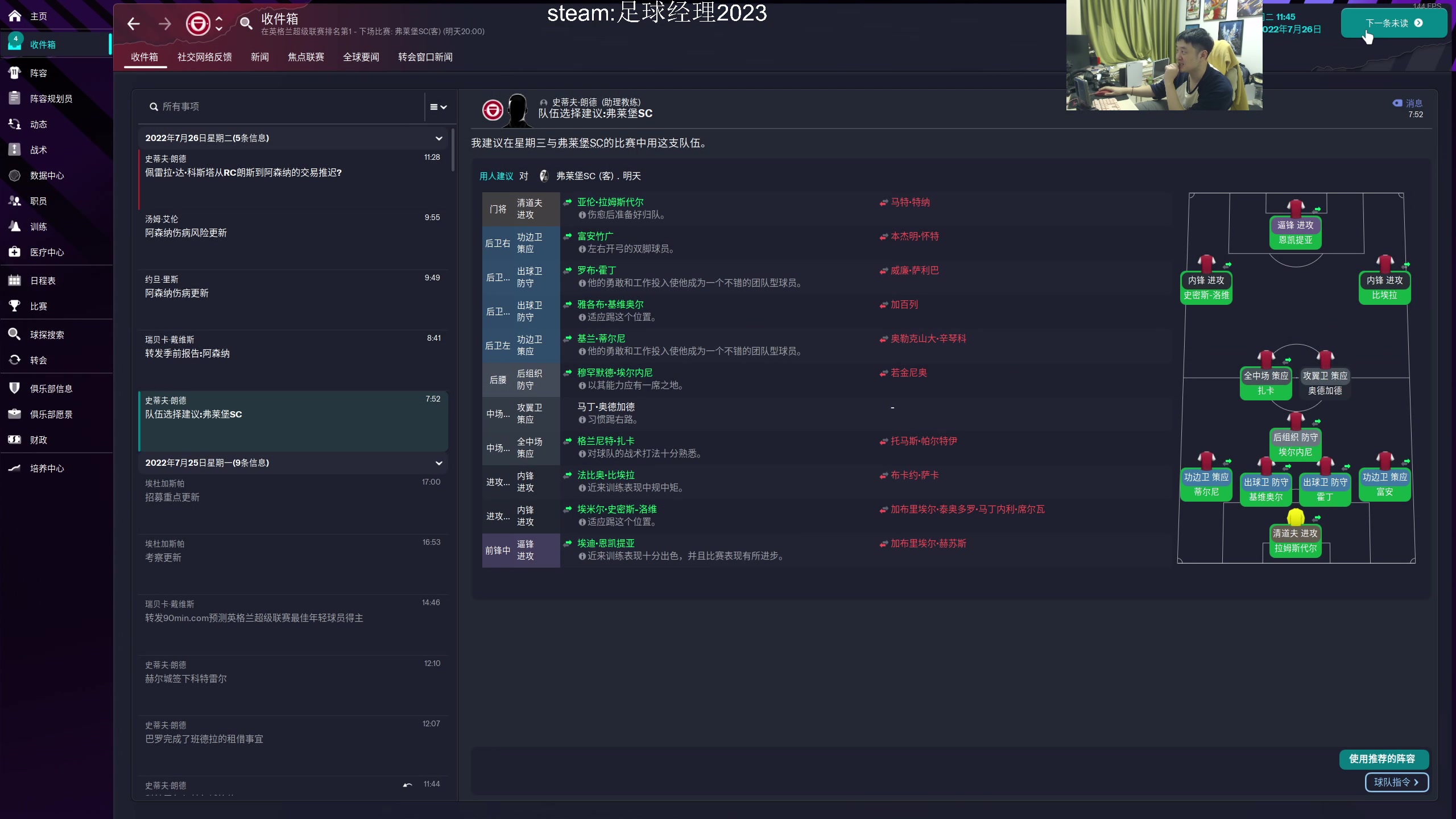Select pitch player 恩凯提亚 striker shirt
Viewport: 1456px width, 819px height.
1296,208
